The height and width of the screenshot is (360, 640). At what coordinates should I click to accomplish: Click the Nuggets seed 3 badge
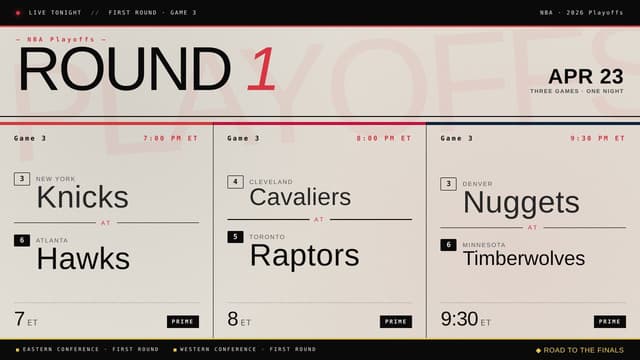449,184
